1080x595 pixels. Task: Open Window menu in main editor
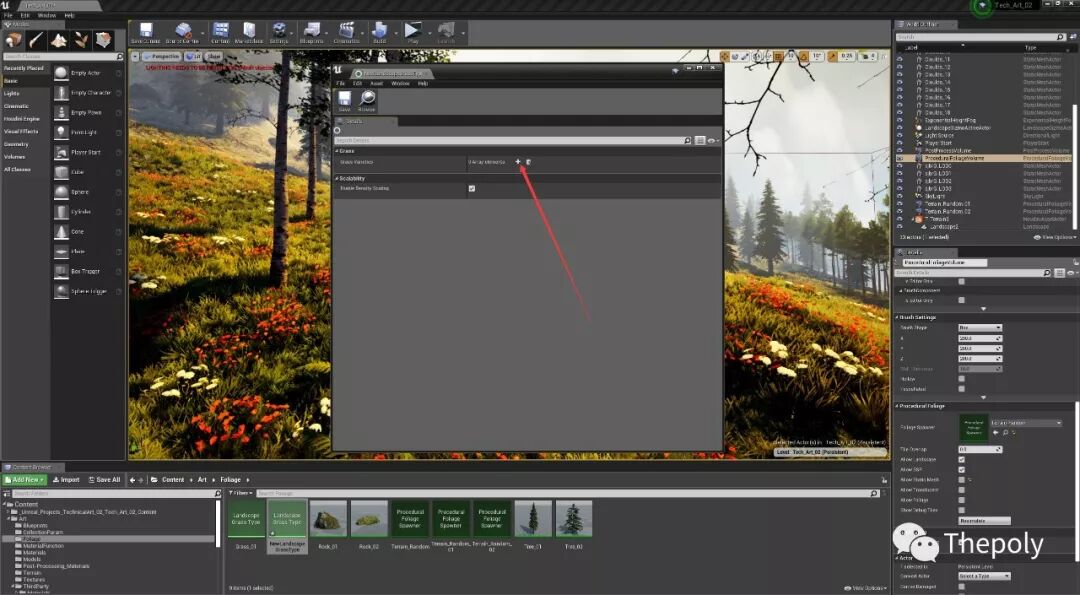pos(47,15)
